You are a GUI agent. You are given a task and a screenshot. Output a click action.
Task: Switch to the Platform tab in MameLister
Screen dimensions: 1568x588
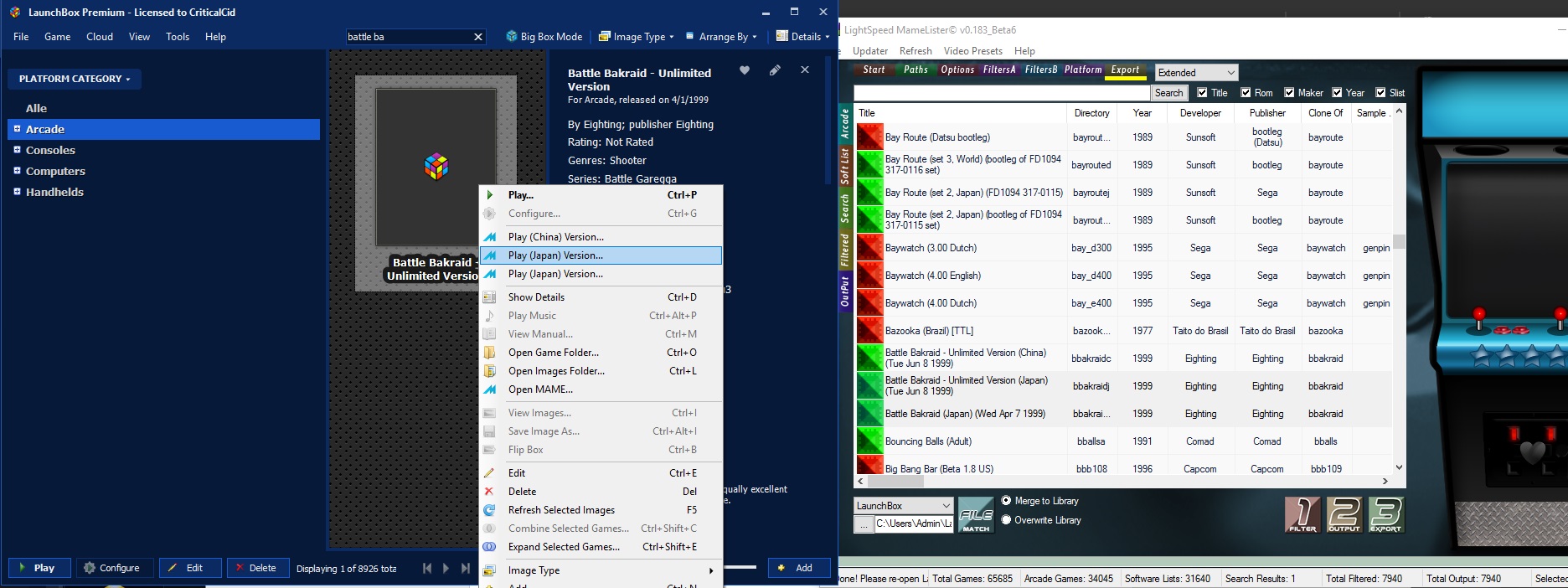click(1083, 70)
